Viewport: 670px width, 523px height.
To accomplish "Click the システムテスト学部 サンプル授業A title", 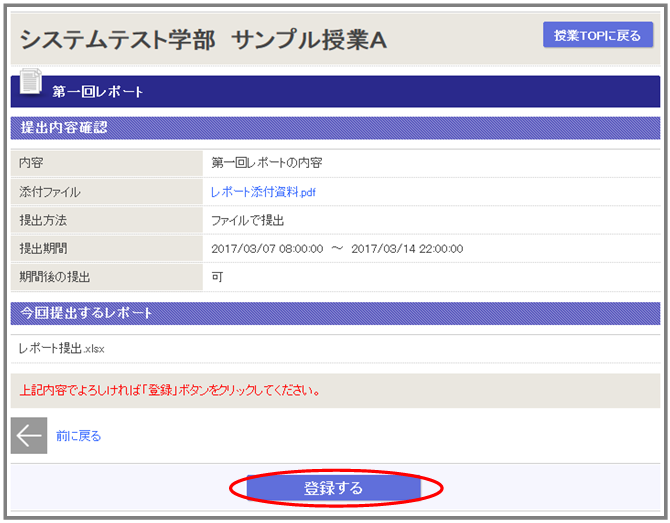I will click(x=203, y=40).
